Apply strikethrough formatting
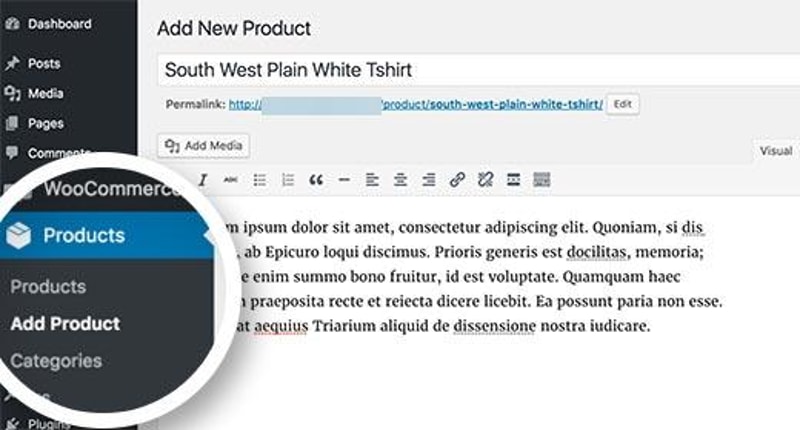This screenshot has width=800, height=430. 231,180
